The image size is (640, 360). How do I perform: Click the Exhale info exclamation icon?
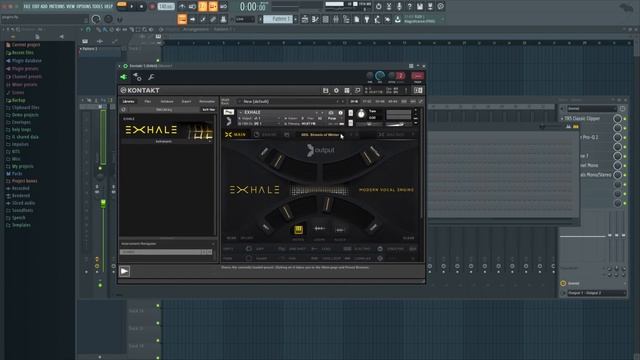[x=340, y=113]
